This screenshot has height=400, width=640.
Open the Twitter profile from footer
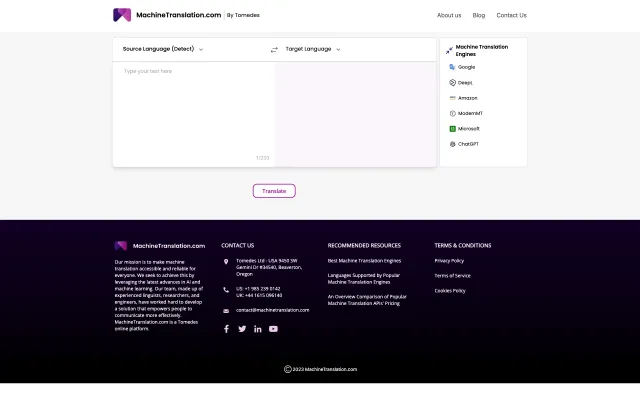click(242, 329)
